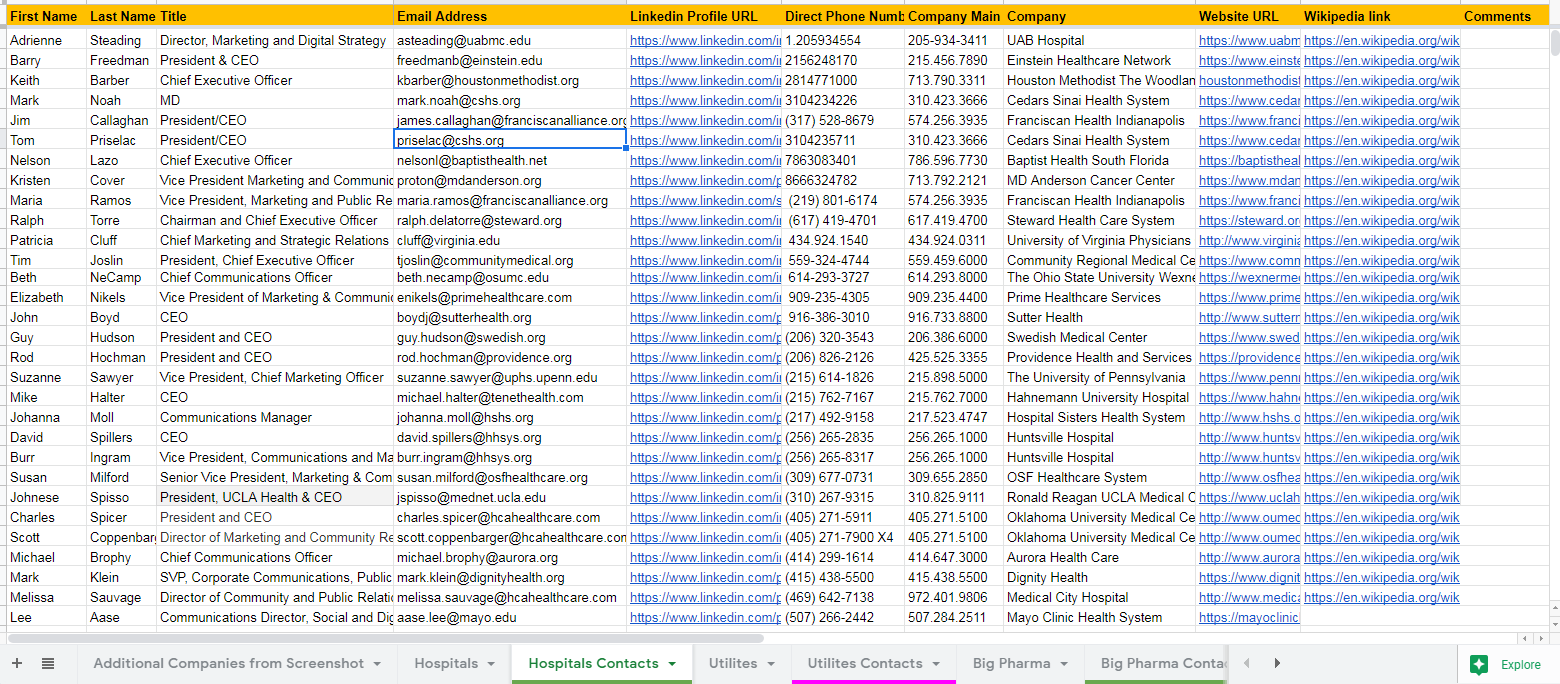Select the Swedish Medical Center company cell
This screenshot has width=1560, height=684.
tap(1100, 337)
